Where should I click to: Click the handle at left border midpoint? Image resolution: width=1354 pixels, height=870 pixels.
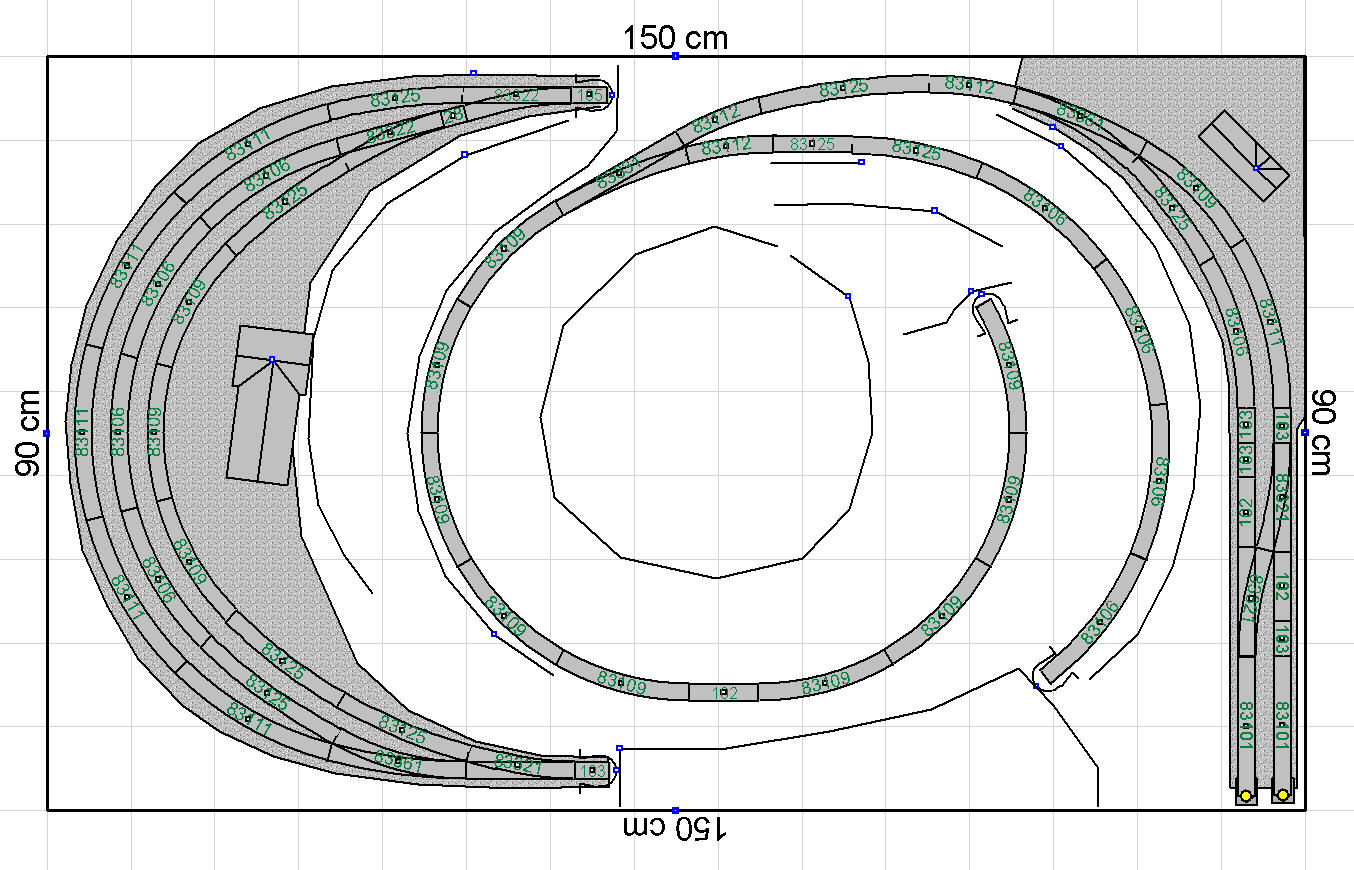point(46,433)
